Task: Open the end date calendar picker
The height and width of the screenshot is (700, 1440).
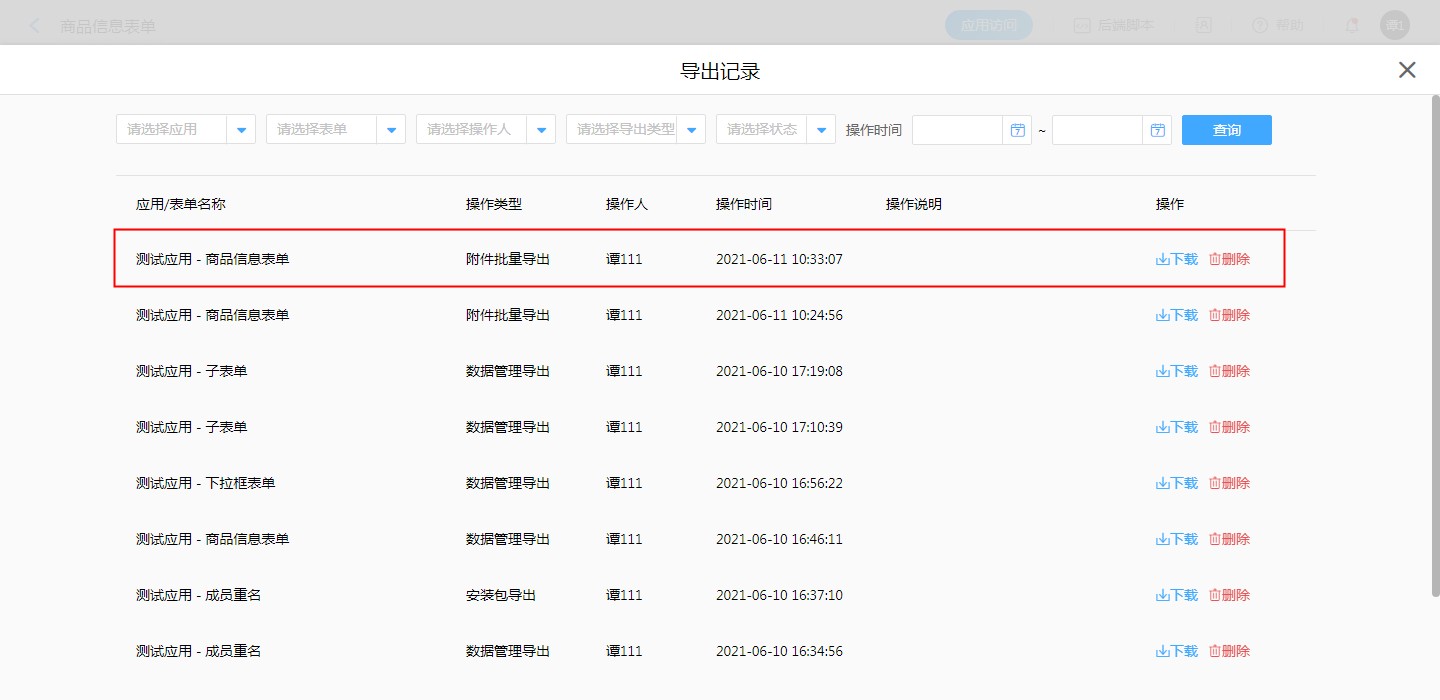Action: pos(1157,130)
